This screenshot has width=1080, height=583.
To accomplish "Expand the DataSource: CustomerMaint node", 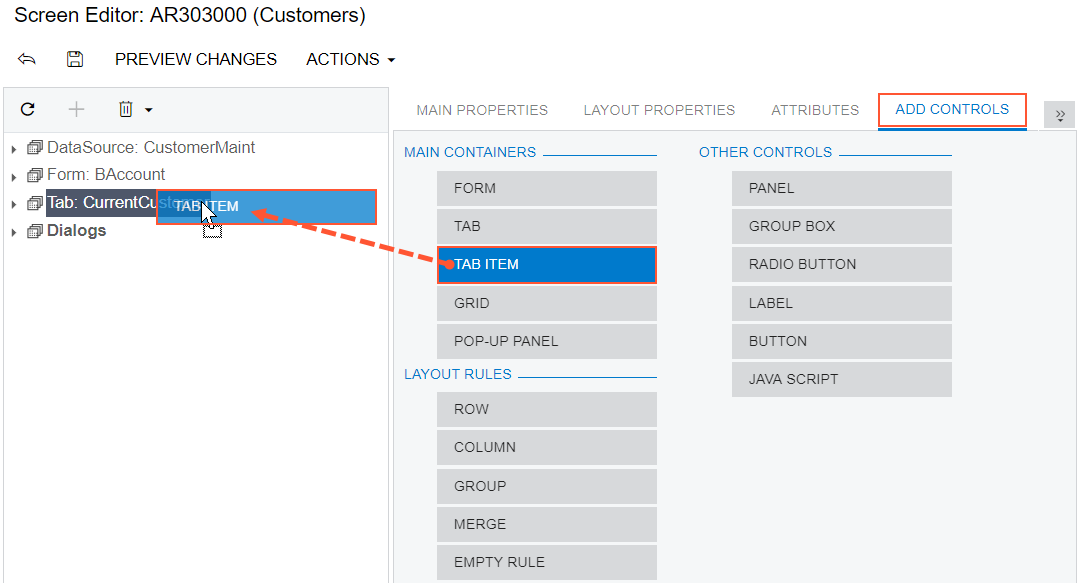I will click(14, 149).
